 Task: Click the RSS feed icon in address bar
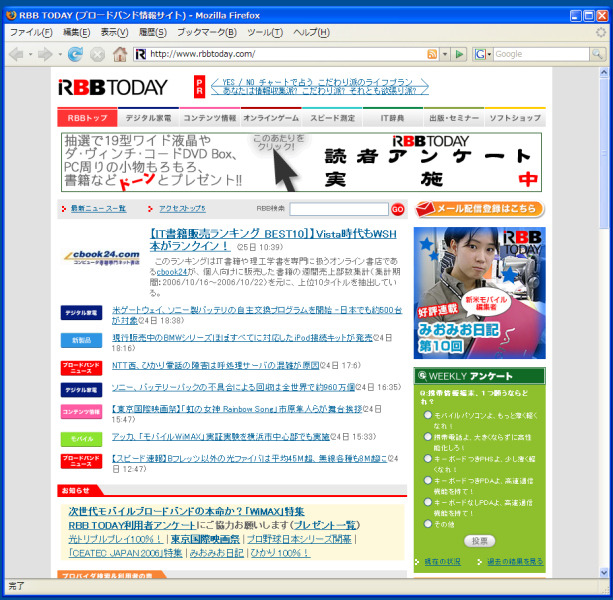432,54
